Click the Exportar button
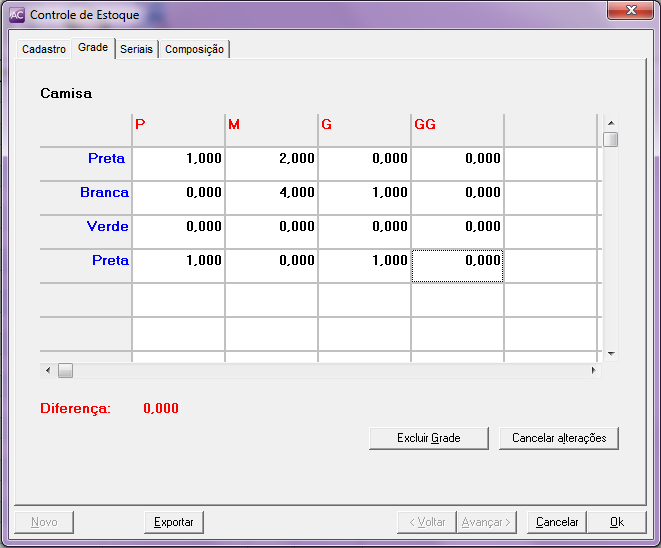The width and height of the screenshot is (661, 548). (174, 522)
